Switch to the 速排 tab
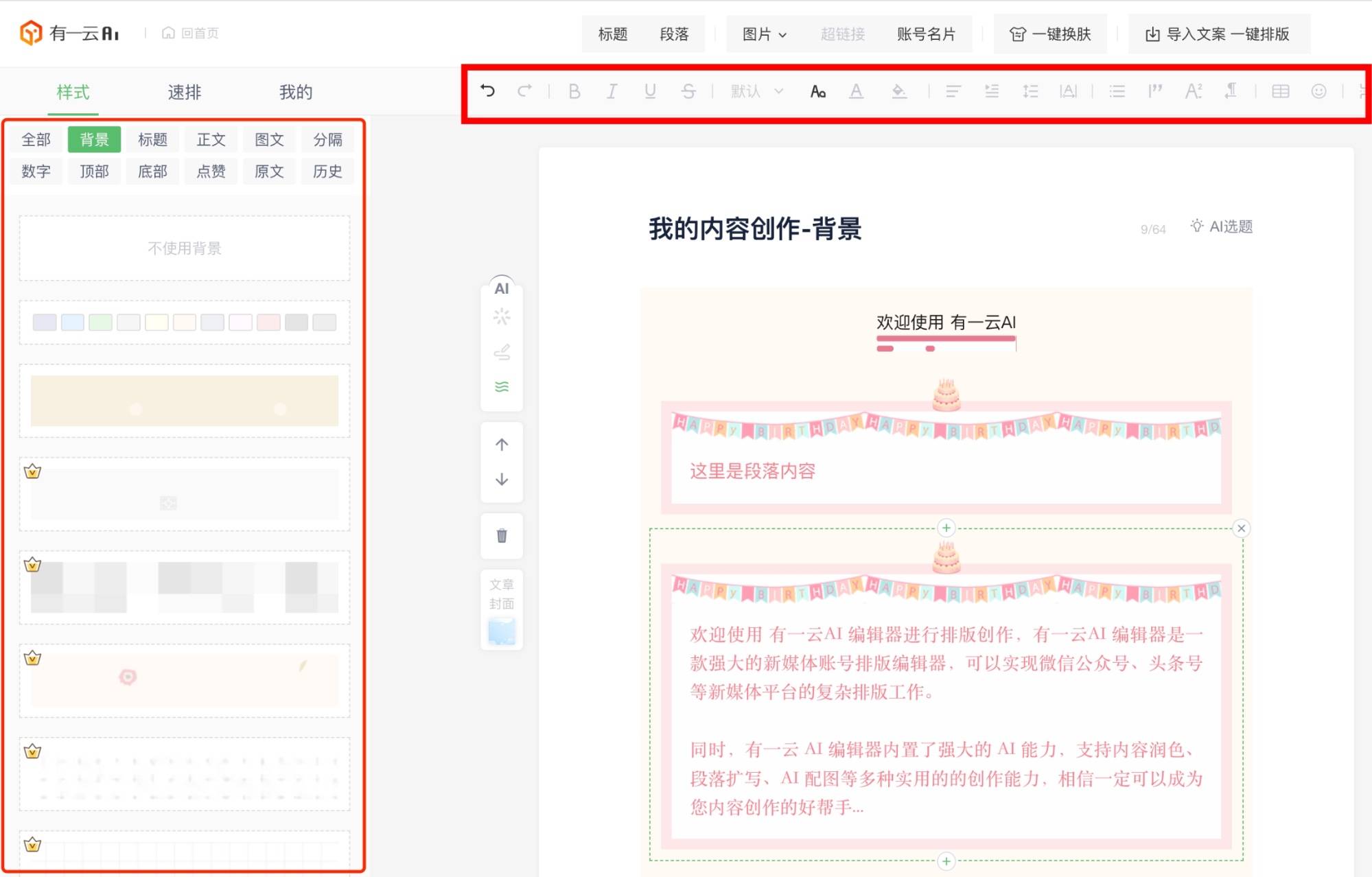 (185, 92)
